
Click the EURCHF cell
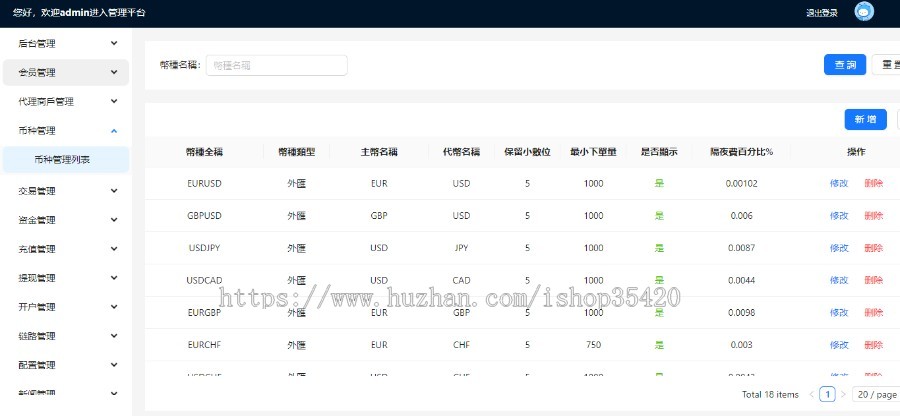(204, 345)
